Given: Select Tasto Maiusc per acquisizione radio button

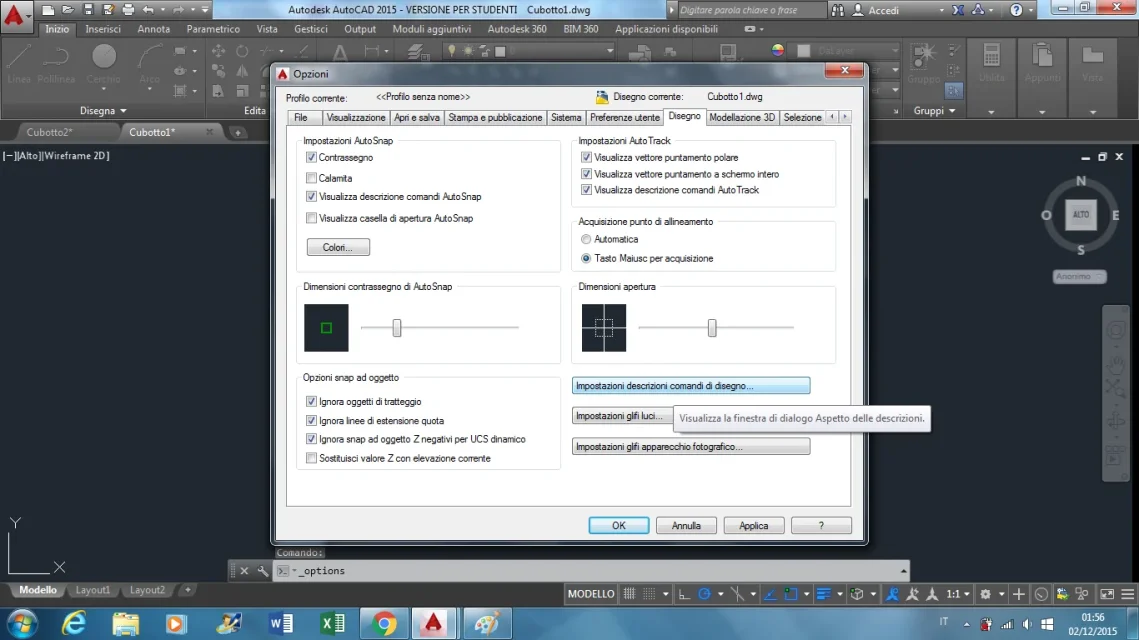Looking at the screenshot, I should click(586, 259).
